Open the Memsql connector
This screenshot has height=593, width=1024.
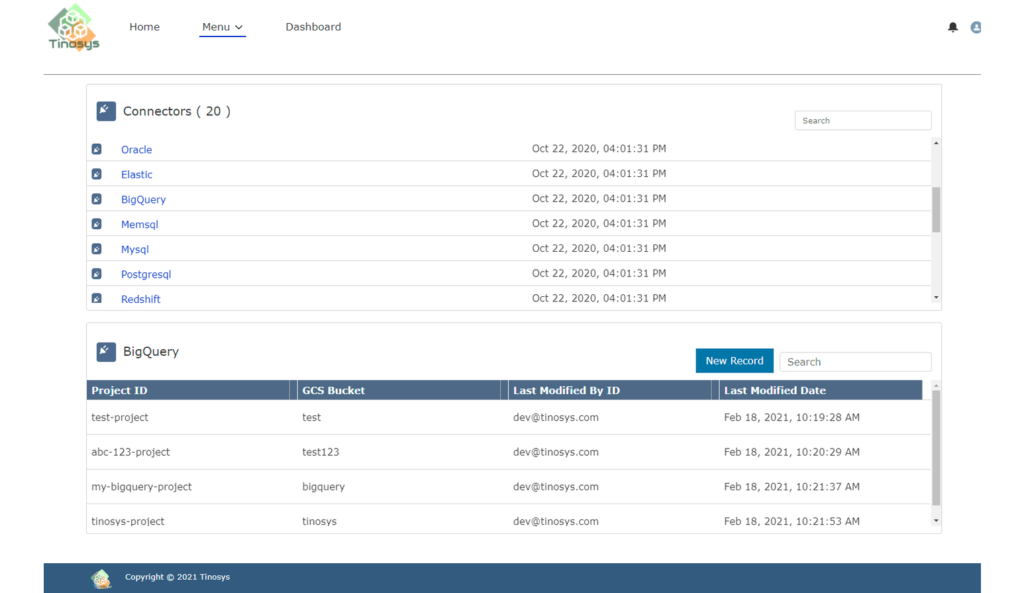(140, 224)
